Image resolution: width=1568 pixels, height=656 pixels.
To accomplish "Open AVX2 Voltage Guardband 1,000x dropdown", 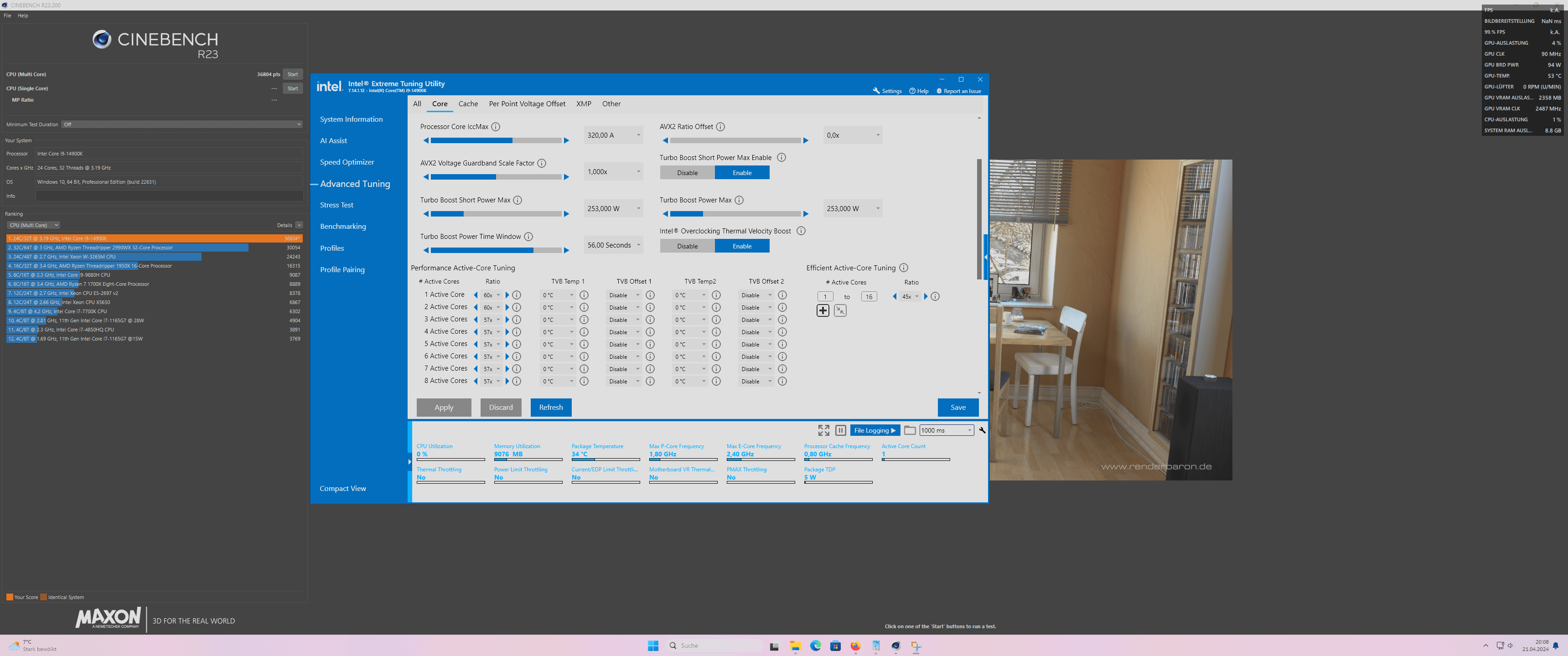I will (613, 171).
